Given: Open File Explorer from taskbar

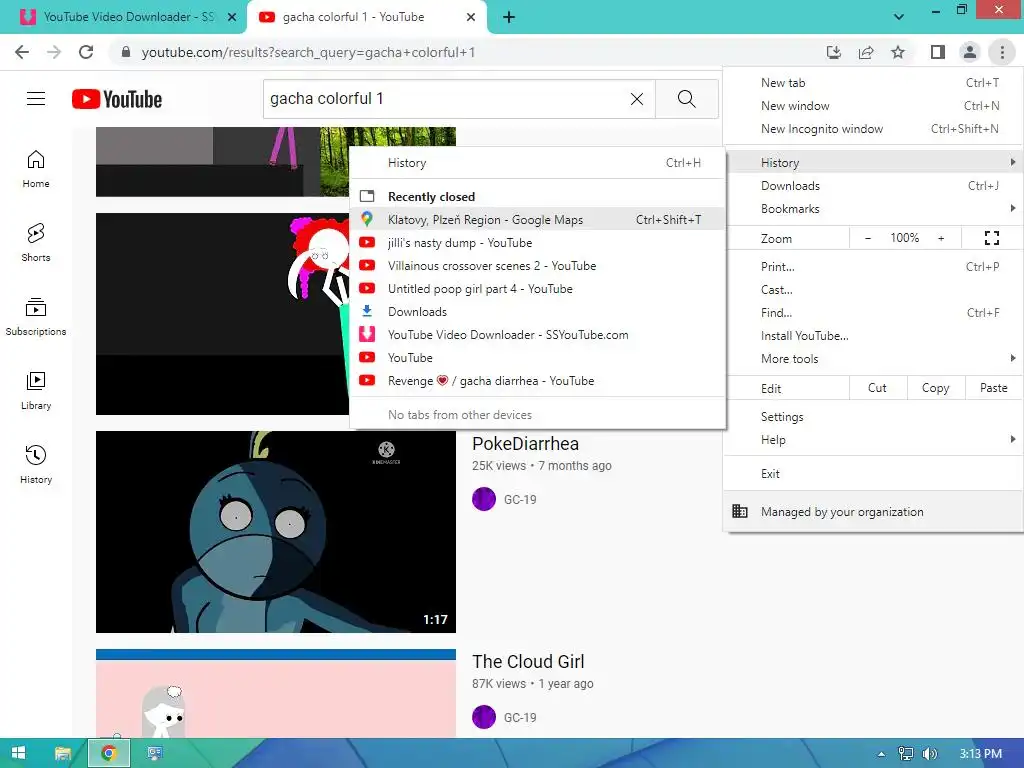Looking at the screenshot, I should (x=62, y=753).
